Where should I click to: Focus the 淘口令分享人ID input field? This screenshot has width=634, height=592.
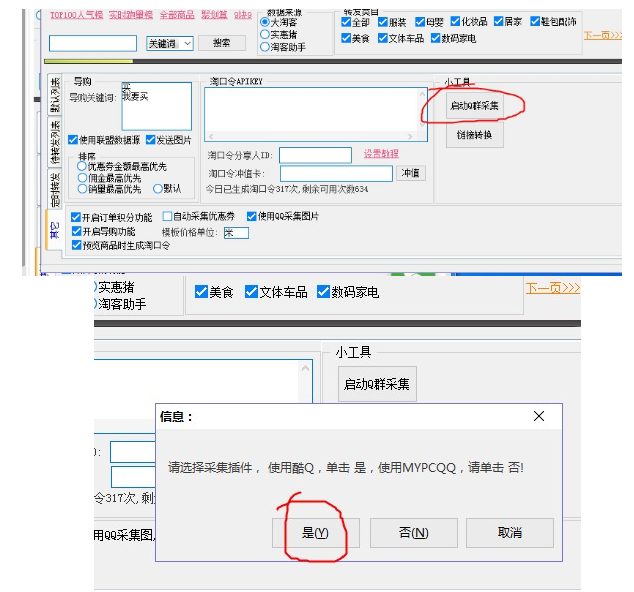pos(315,155)
